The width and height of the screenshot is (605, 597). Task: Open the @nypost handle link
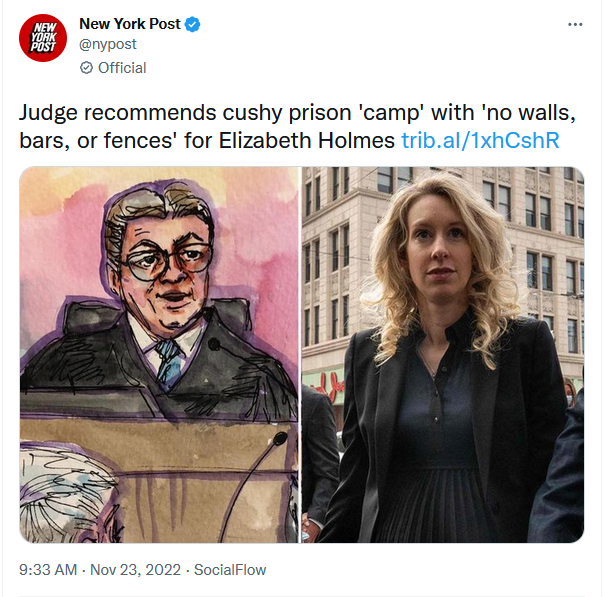click(x=108, y=44)
